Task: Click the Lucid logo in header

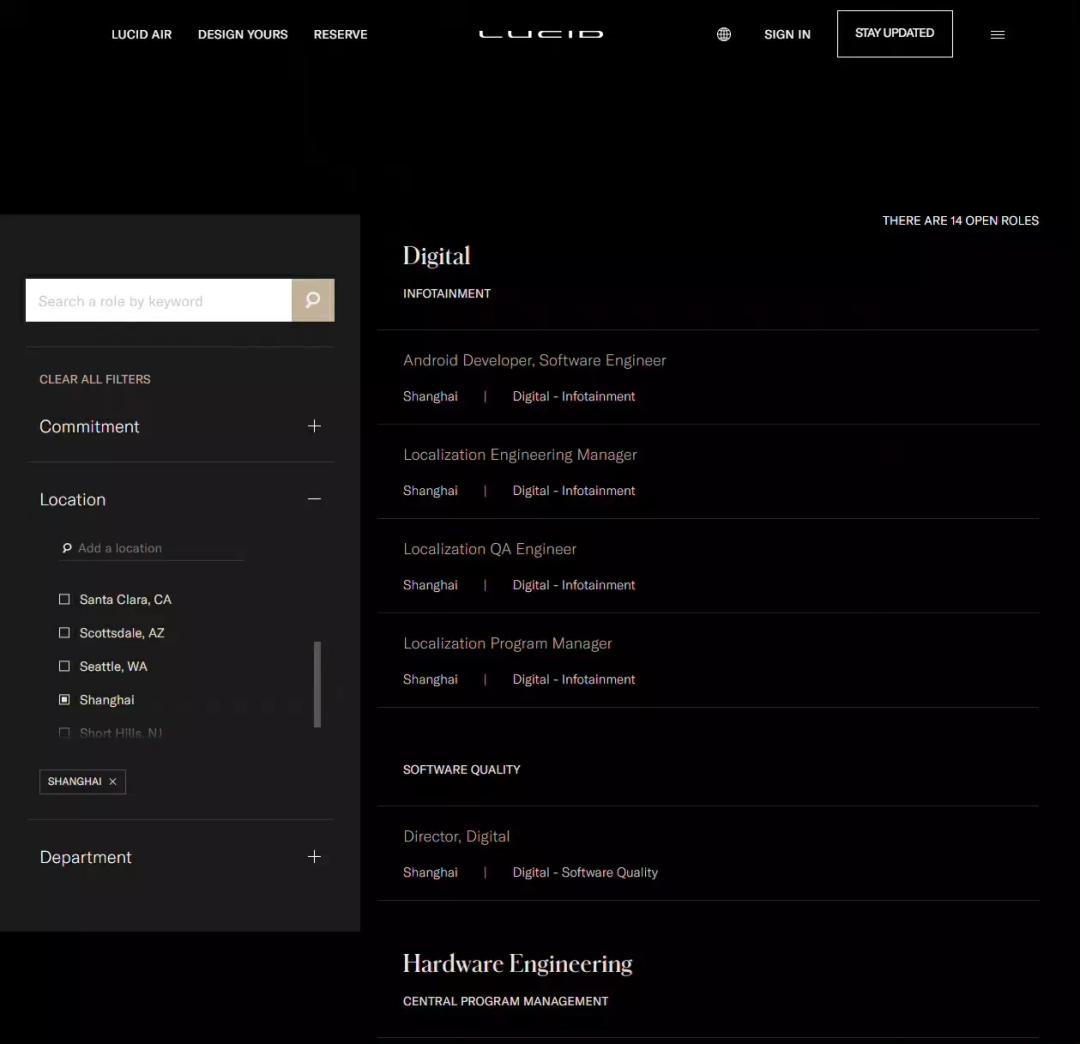Action: point(540,34)
